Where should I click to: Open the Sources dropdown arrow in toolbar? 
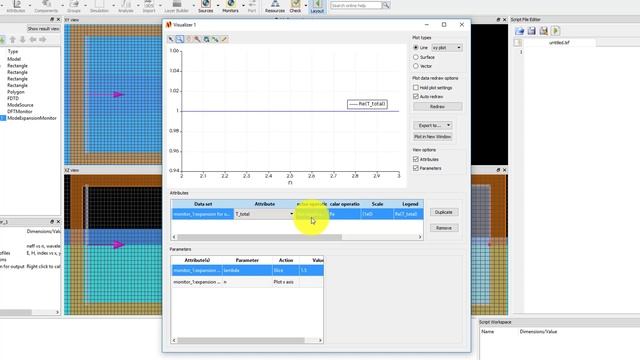[x=218, y=6]
